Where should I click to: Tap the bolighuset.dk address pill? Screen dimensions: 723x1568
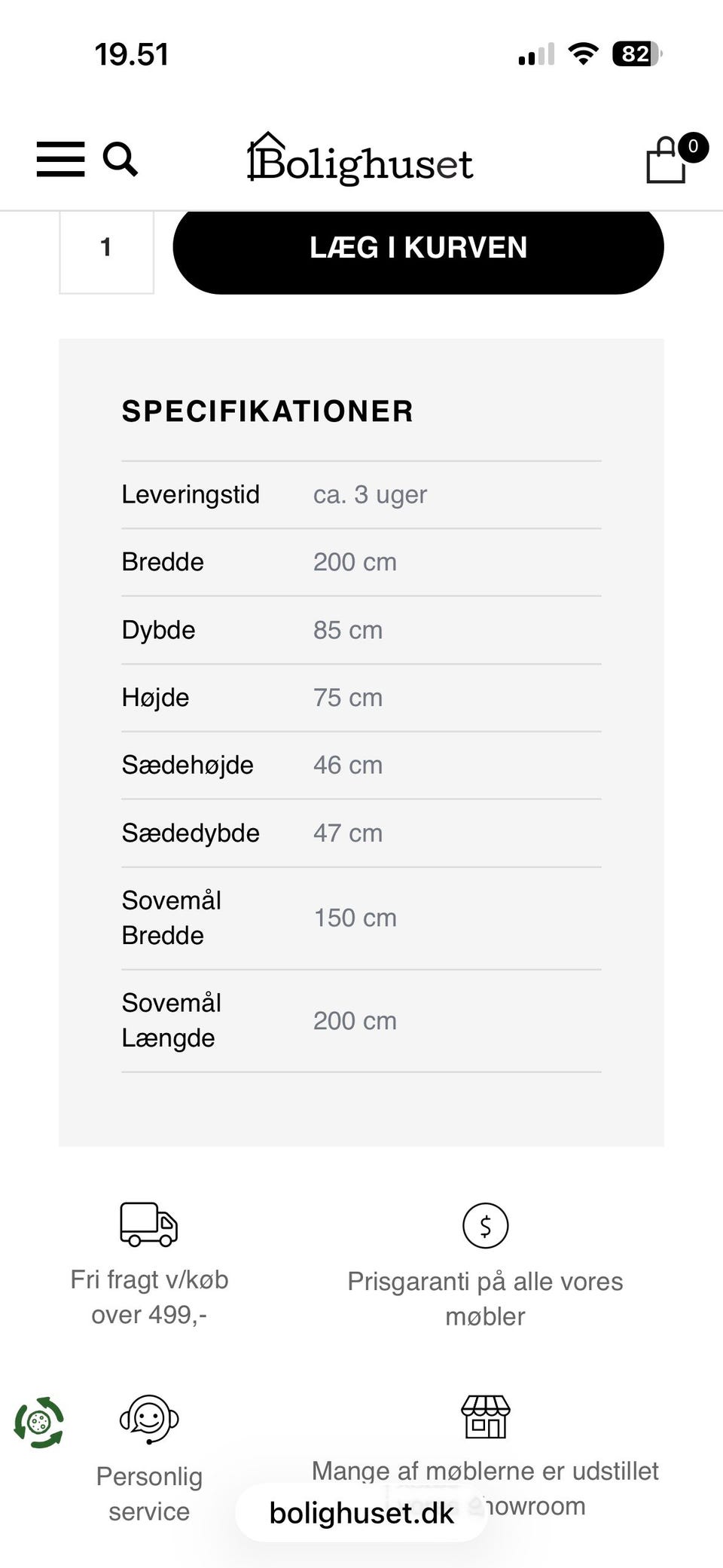(361, 1512)
